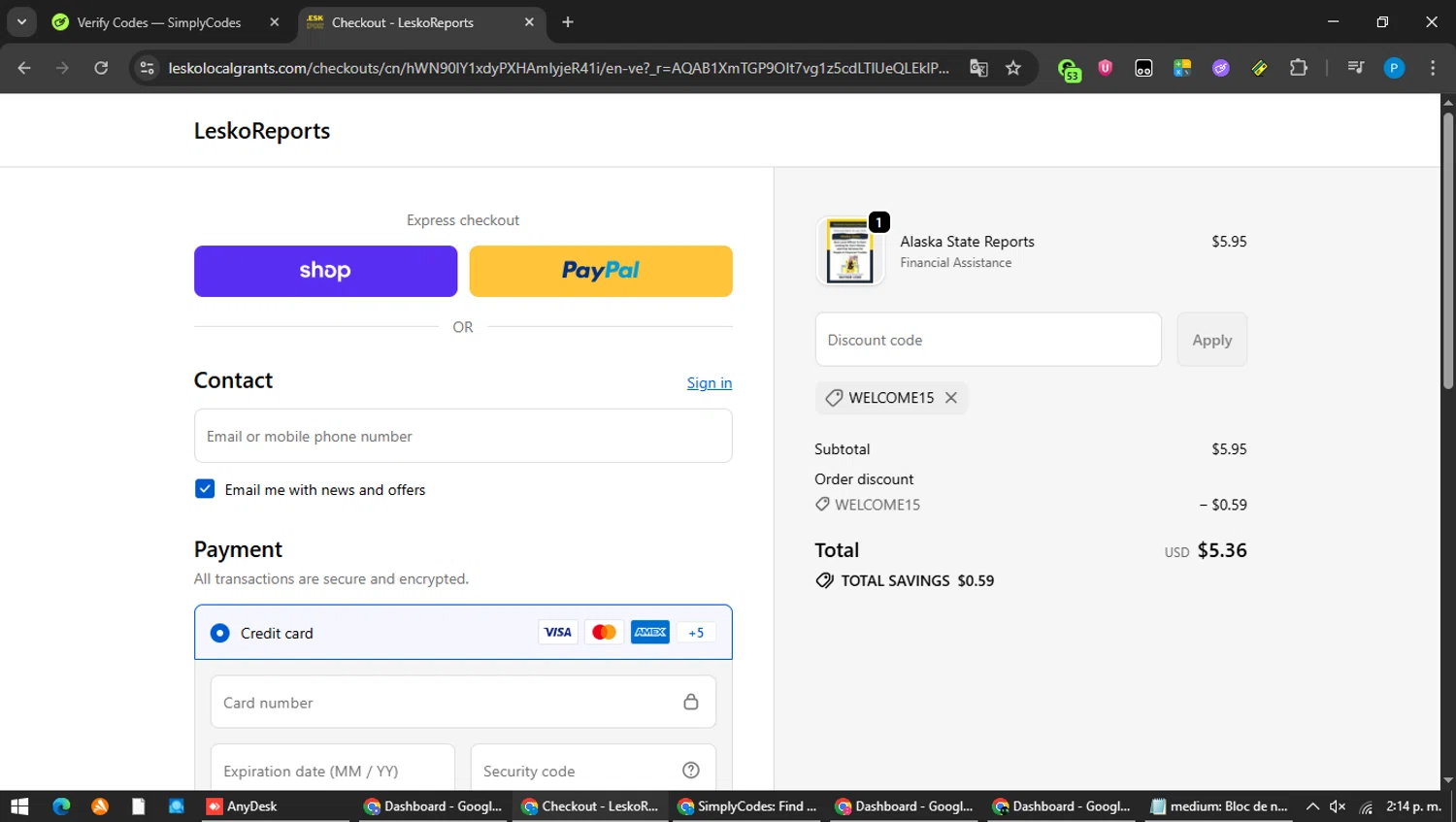Screen dimensions: 1456x822
Task: Open media controls icon in toolbar
Action: (1355, 68)
